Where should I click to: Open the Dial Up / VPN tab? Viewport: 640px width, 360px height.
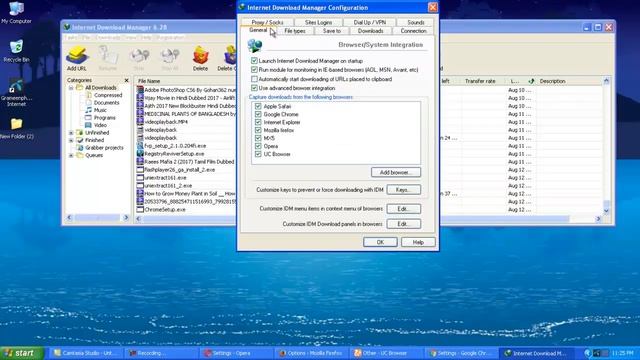point(369,22)
